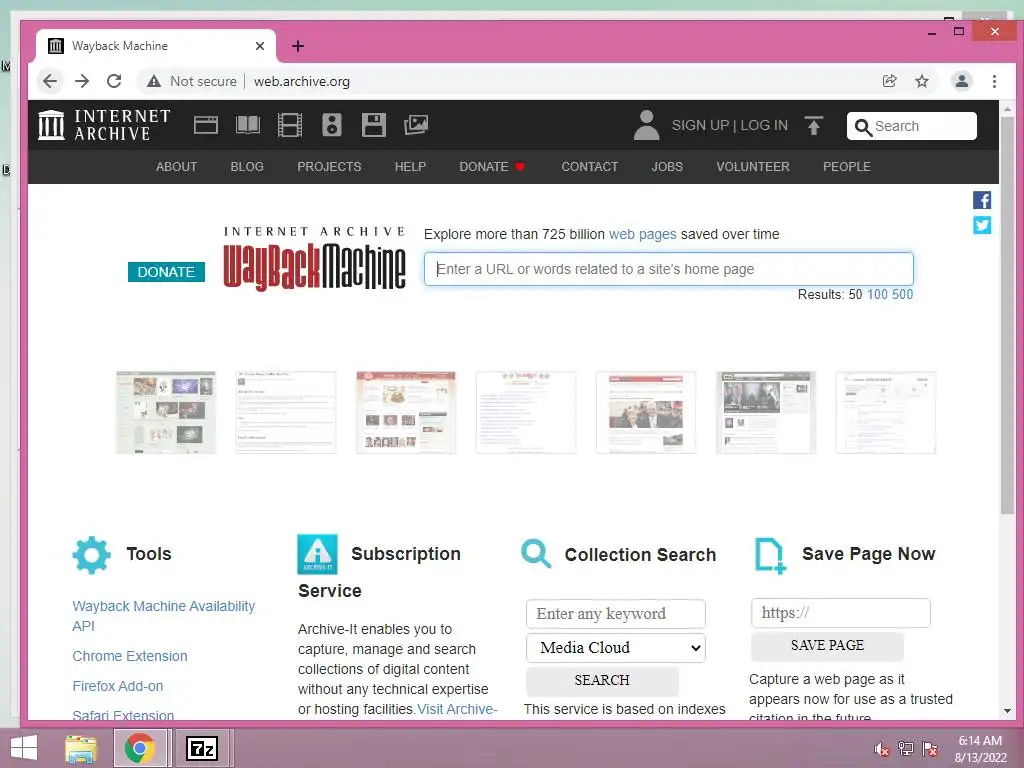Open a new browser tab
Image resolution: width=1024 pixels, height=768 pixels.
click(x=298, y=46)
